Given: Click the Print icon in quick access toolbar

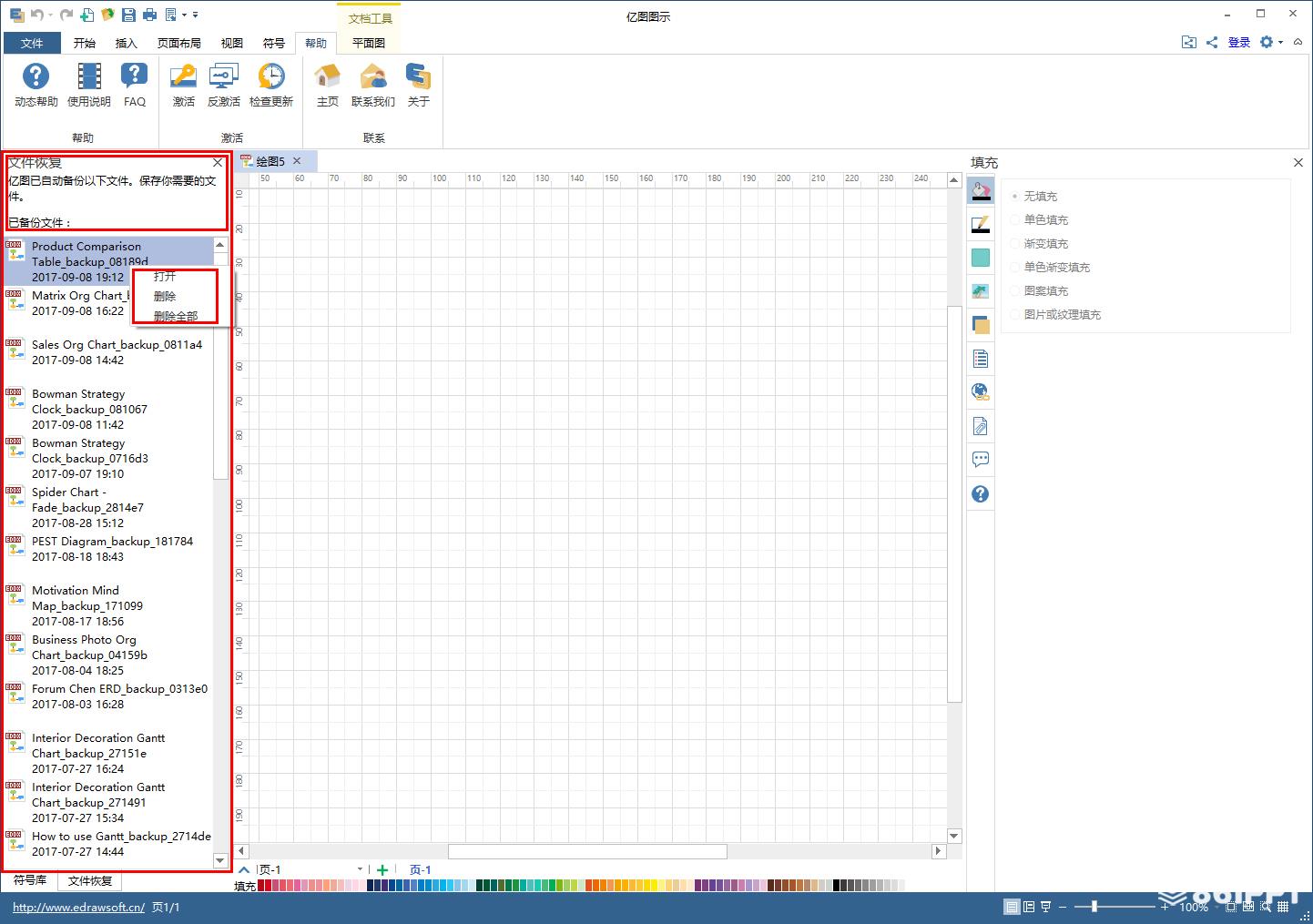Looking at the screenshot, I should [x=149, y=15].
